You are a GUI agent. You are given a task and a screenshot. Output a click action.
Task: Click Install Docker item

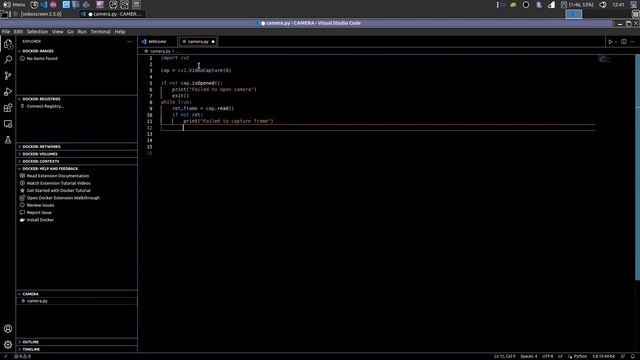point(40,220)
